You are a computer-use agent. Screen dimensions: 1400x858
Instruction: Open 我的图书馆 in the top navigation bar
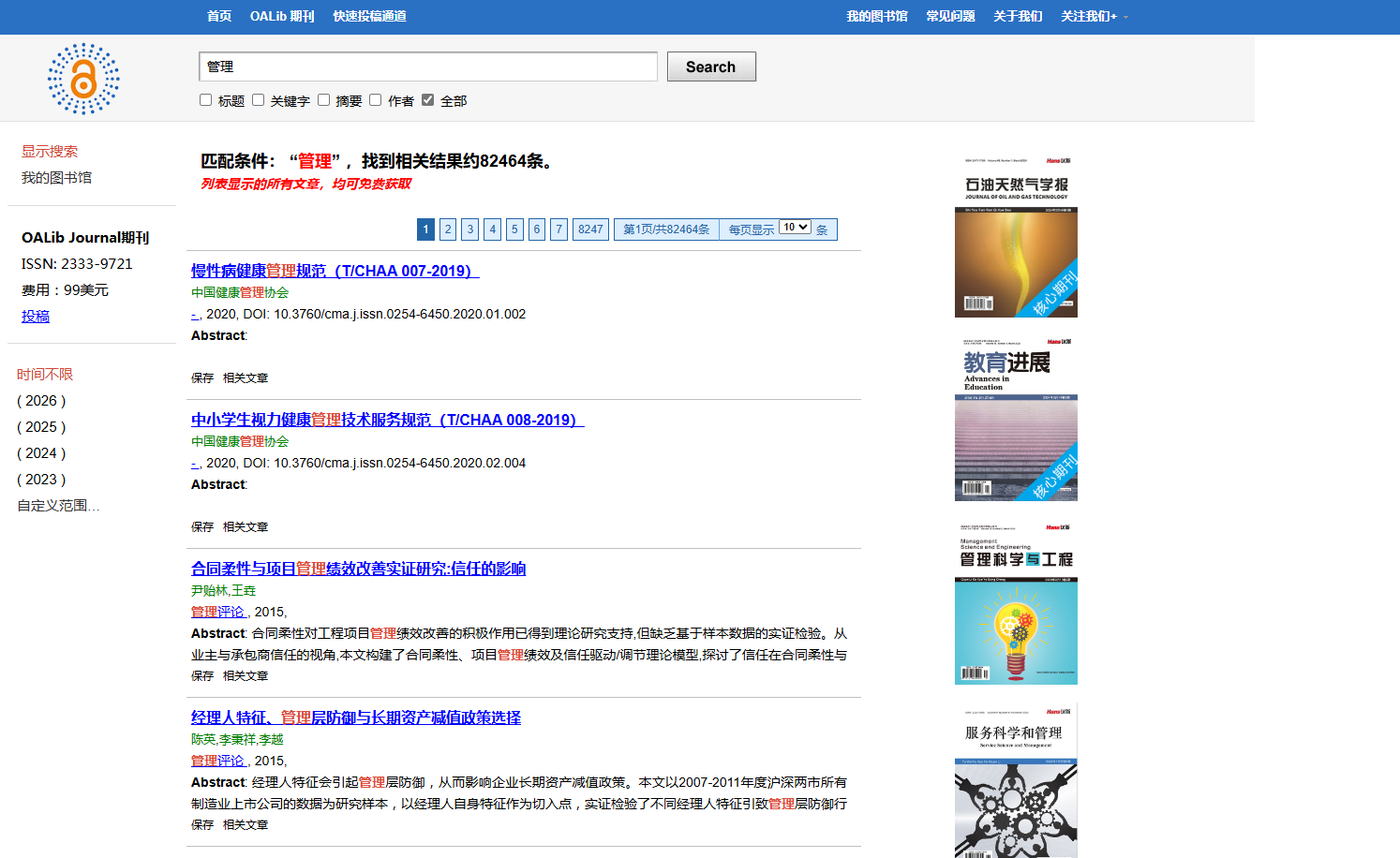point(876,17)
